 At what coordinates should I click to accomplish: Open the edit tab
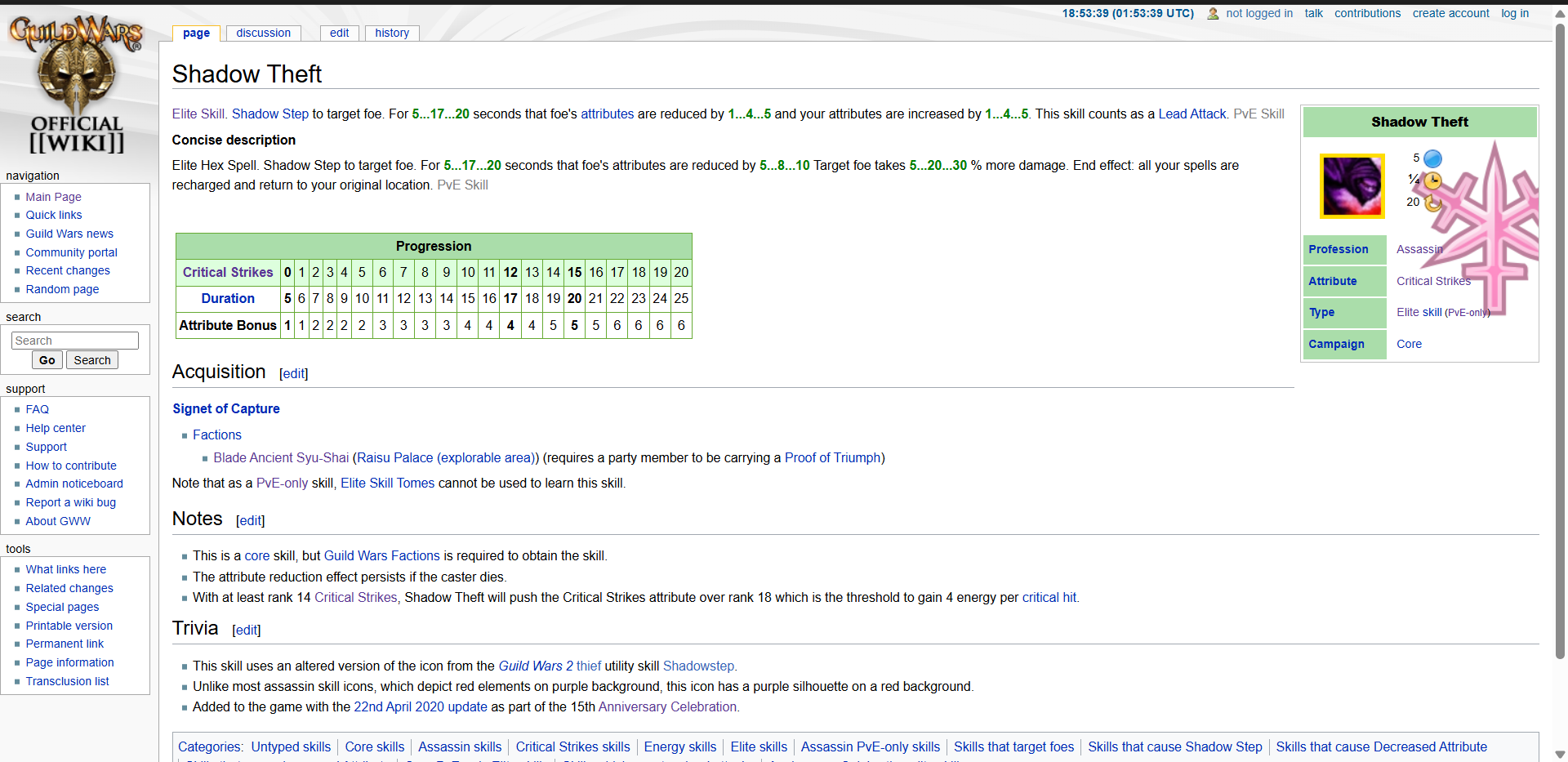coord(339,33)
